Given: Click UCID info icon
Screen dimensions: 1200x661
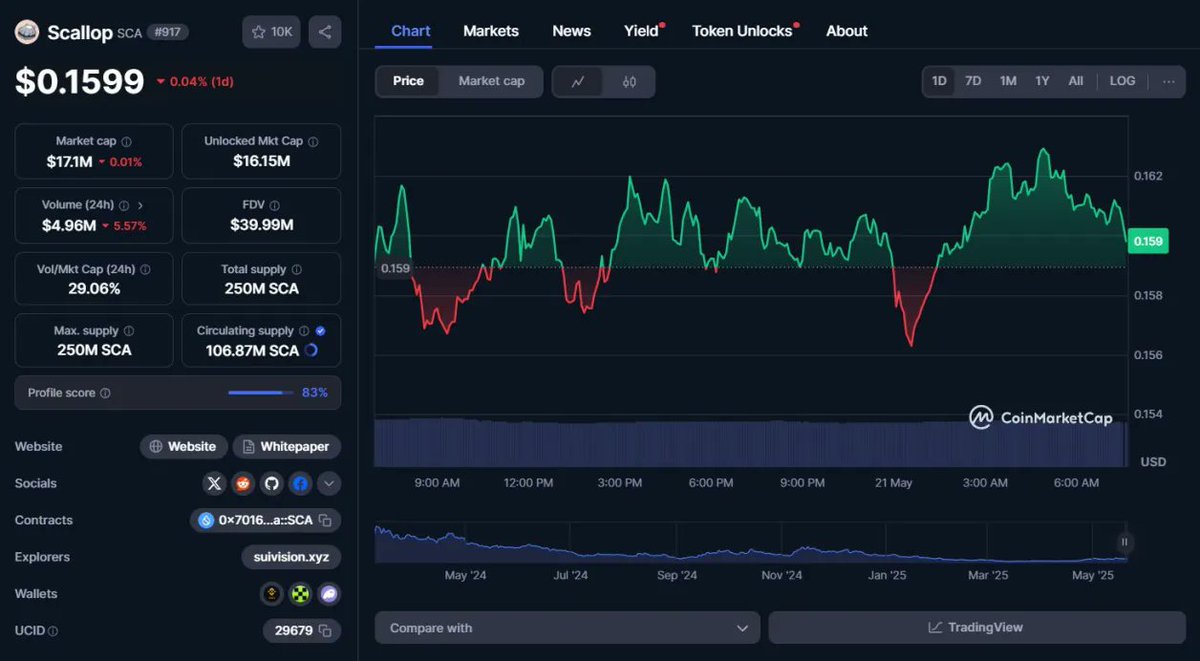Looking at the screenshot, I should tap(53, 631).
